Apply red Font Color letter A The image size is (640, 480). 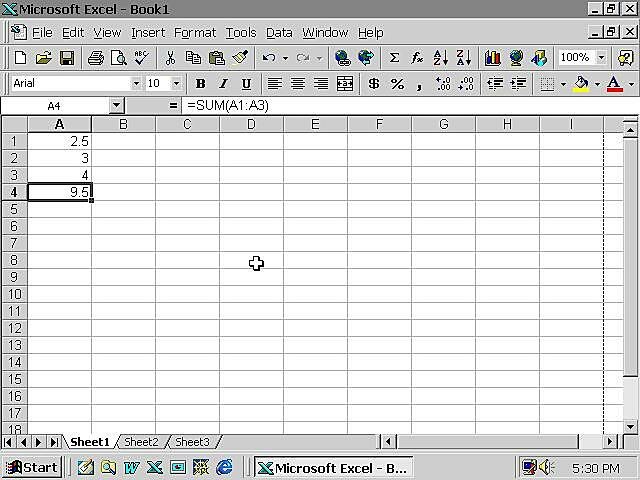pos(615,84)
